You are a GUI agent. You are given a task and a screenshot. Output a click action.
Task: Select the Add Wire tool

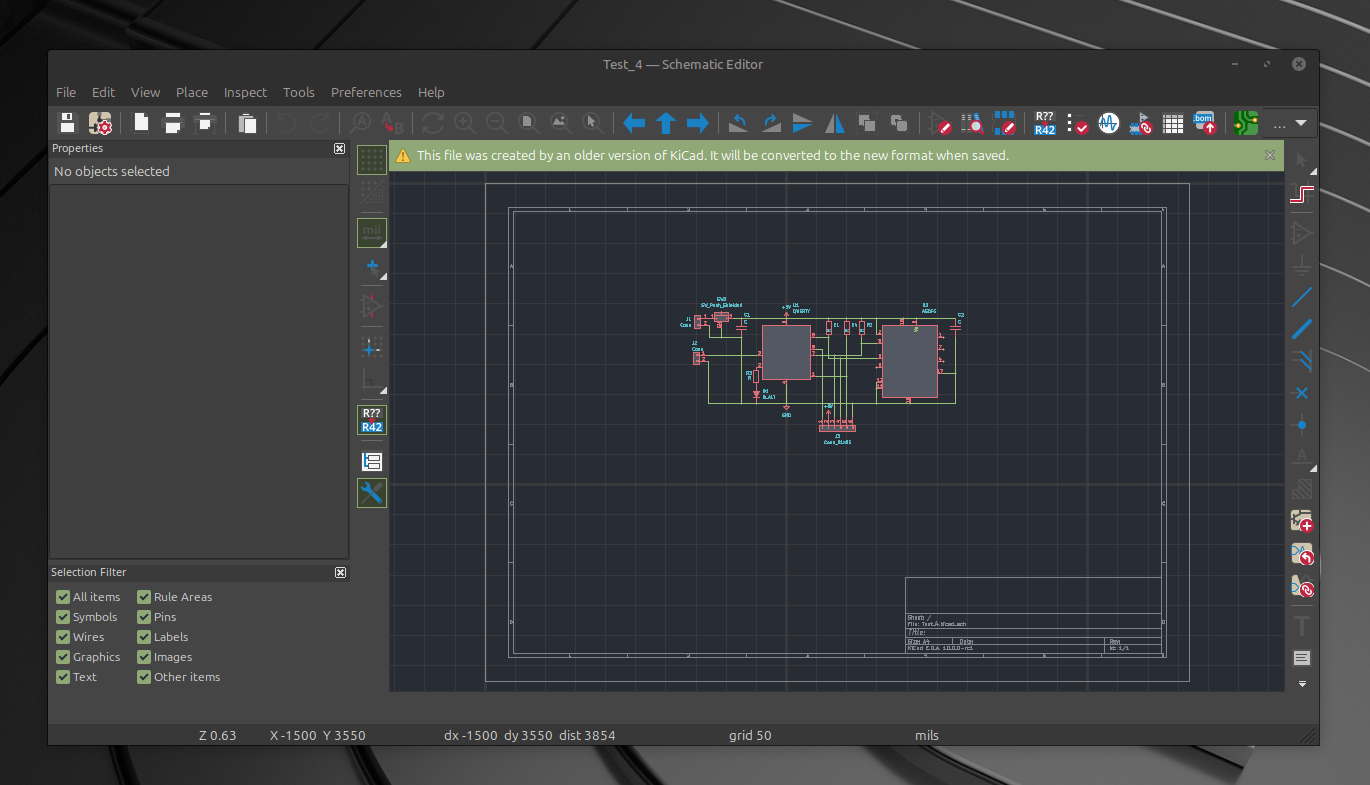1301,297
